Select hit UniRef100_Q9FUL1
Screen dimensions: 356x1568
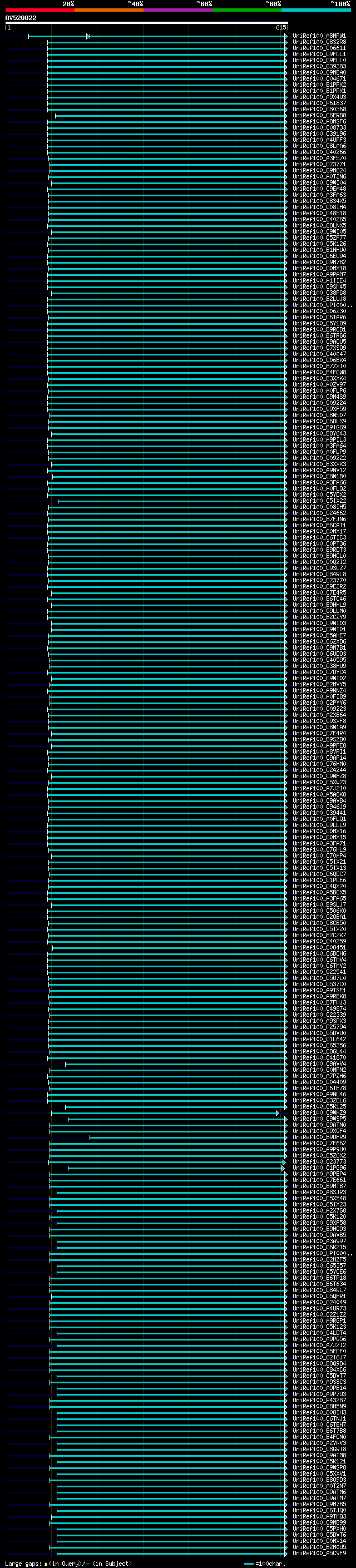[319, 55]
